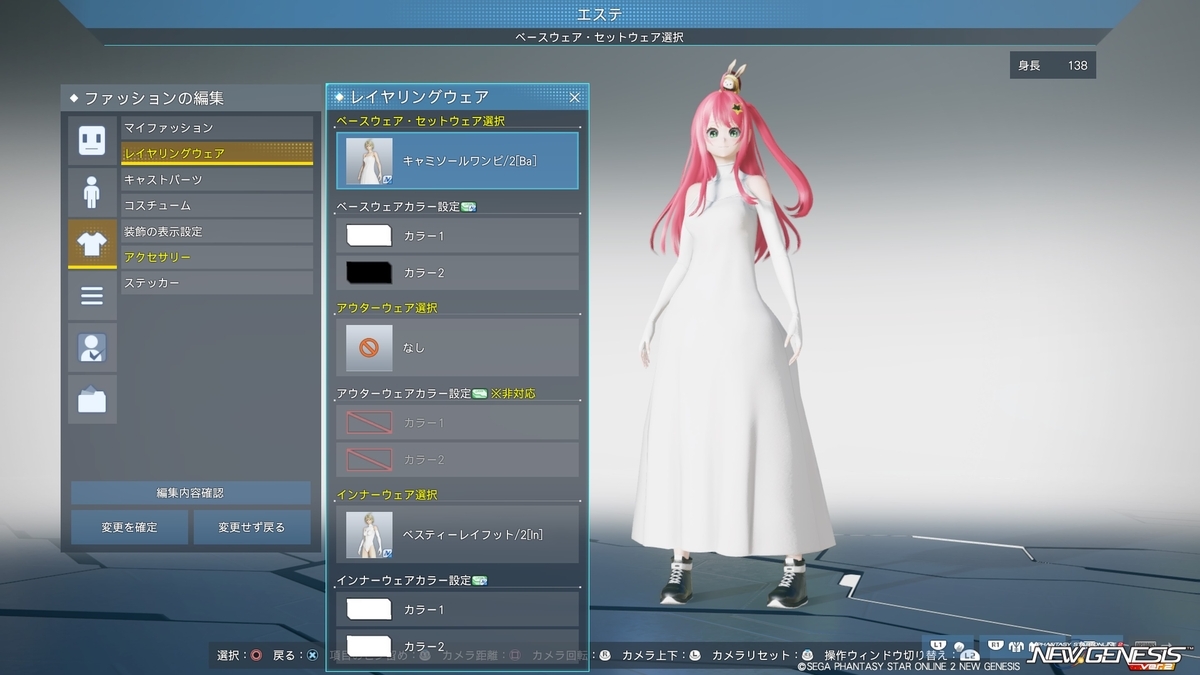Open アクセサリー menu item
Image resolution: width=1200 pixels, height=675 pixels.
point(217,258)
